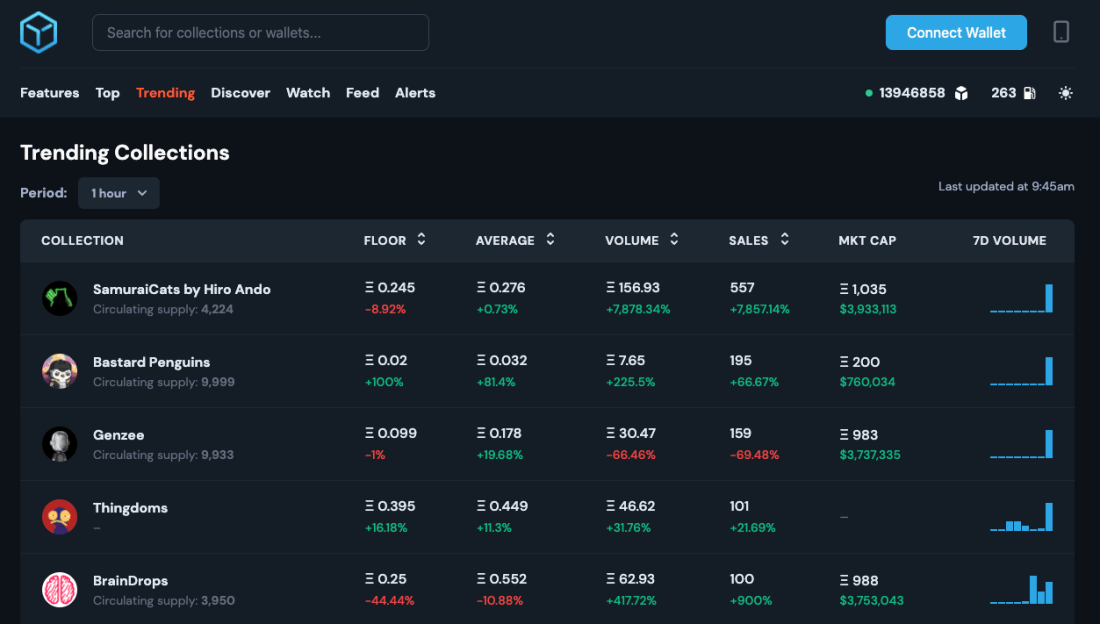
Task: Click the Thingdoms collection avatar
Action: click(60, 517)
